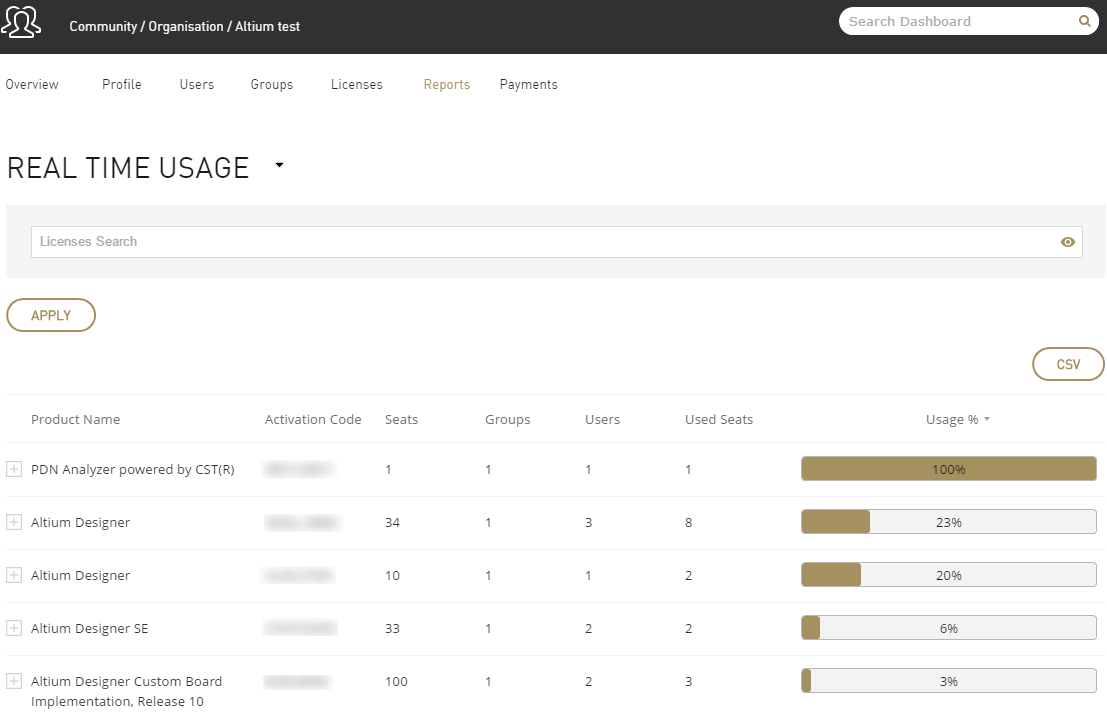The height and width of the screenshot is (717, 1107).
Task: Expand the Altium Designer SE row
Action: (x=14, y=628)
